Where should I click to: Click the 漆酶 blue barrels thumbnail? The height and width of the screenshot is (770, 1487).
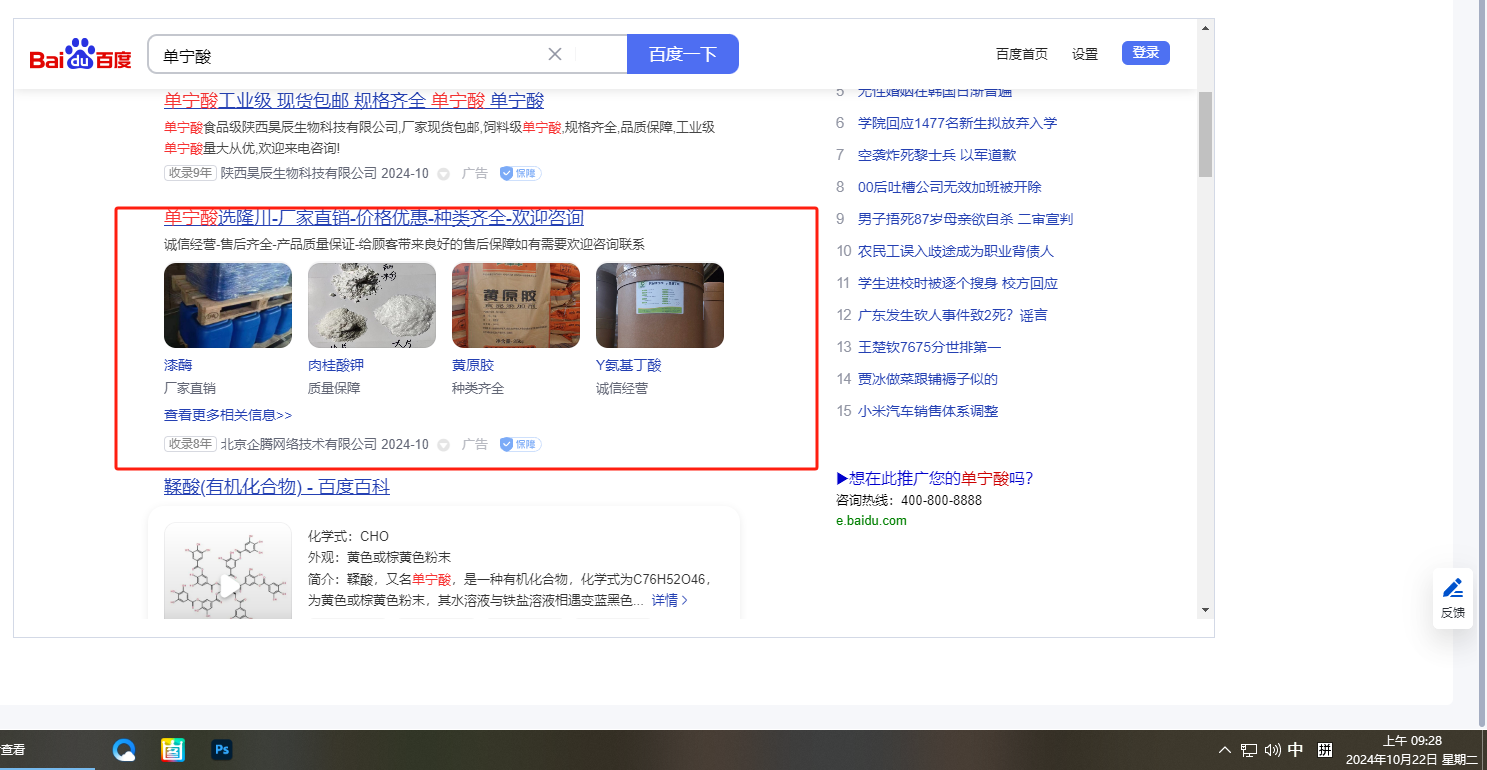[x=228, y=305]
